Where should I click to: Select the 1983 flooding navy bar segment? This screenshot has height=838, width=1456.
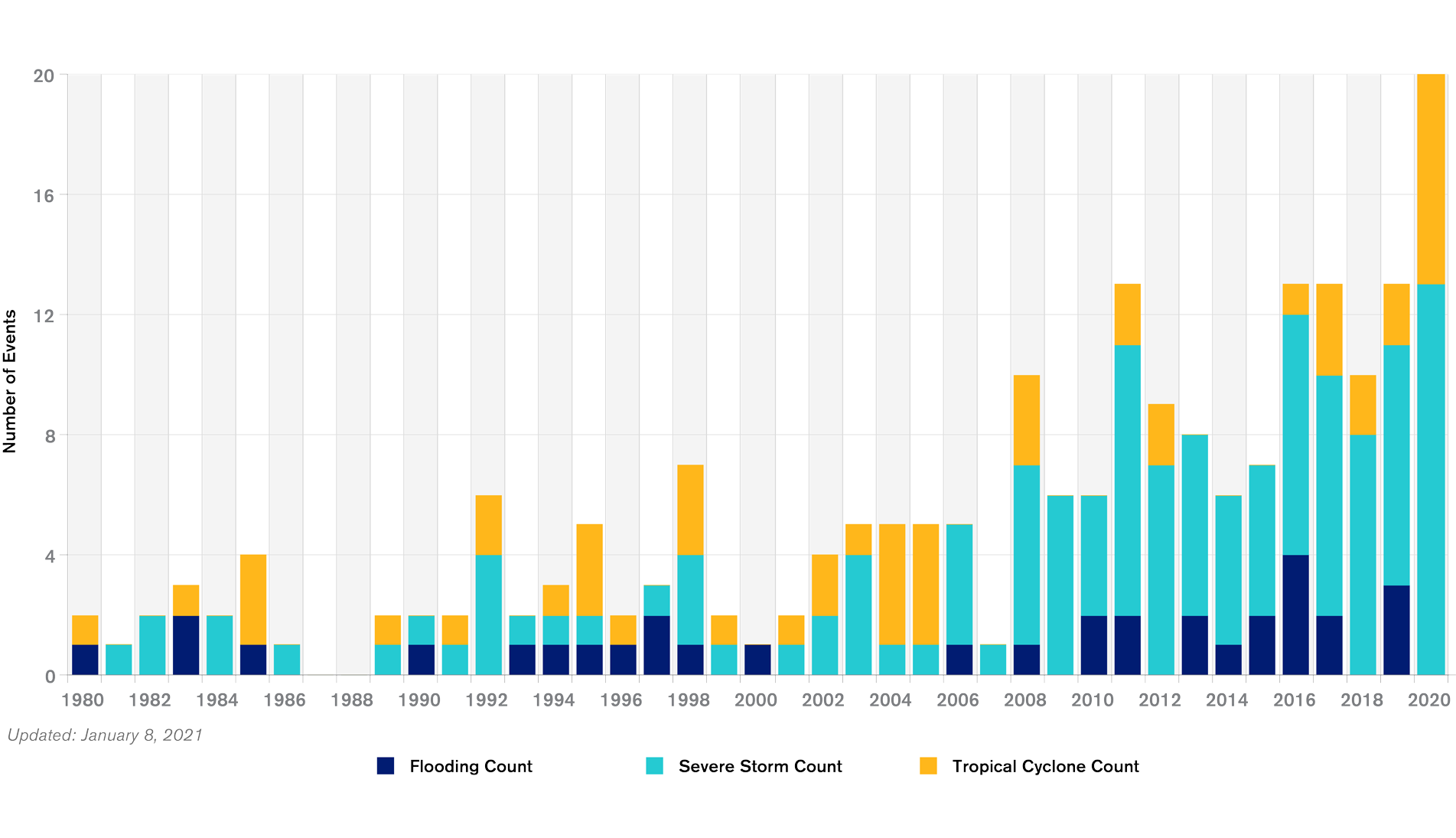click(x=186, y=645)
